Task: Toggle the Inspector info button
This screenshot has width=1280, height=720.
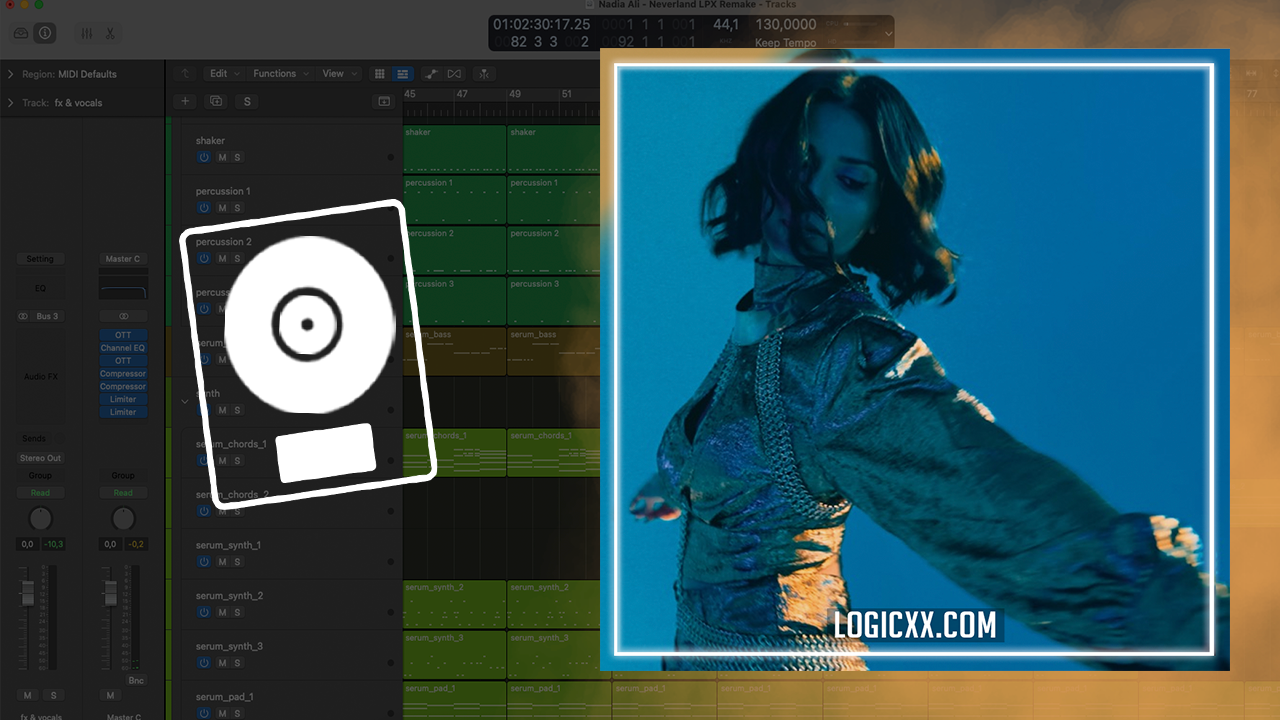Action: coord(45,33)
